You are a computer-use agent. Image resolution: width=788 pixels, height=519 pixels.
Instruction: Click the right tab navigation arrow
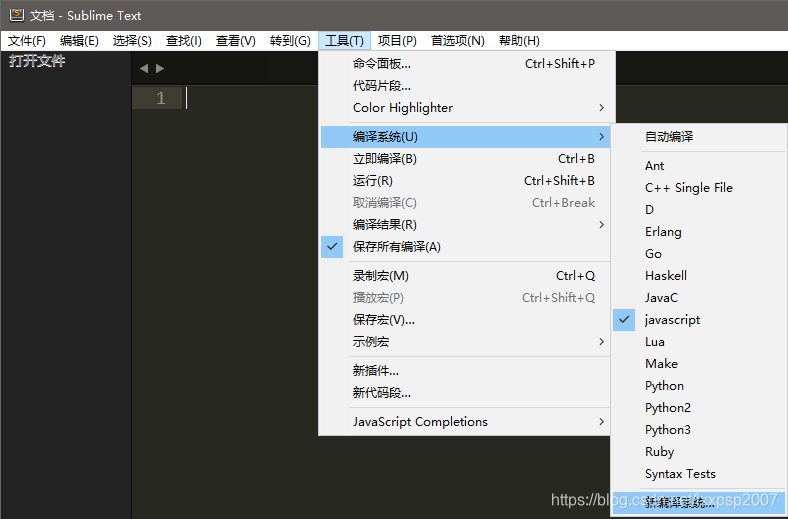click(x=160, y=68)
